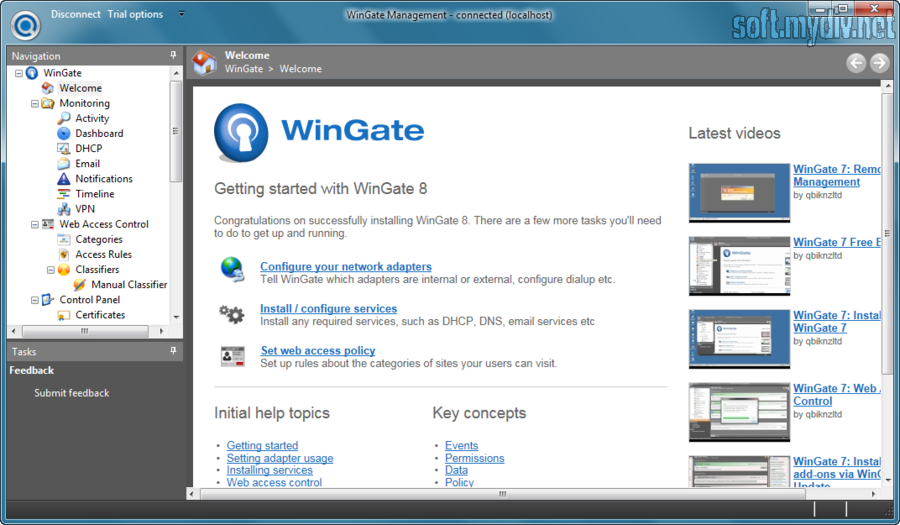Image resolution: width=900 pixels, height=525 pixels.
Task: Click the Manual Classifier pencil icon
Action: (x=80, y=285)
